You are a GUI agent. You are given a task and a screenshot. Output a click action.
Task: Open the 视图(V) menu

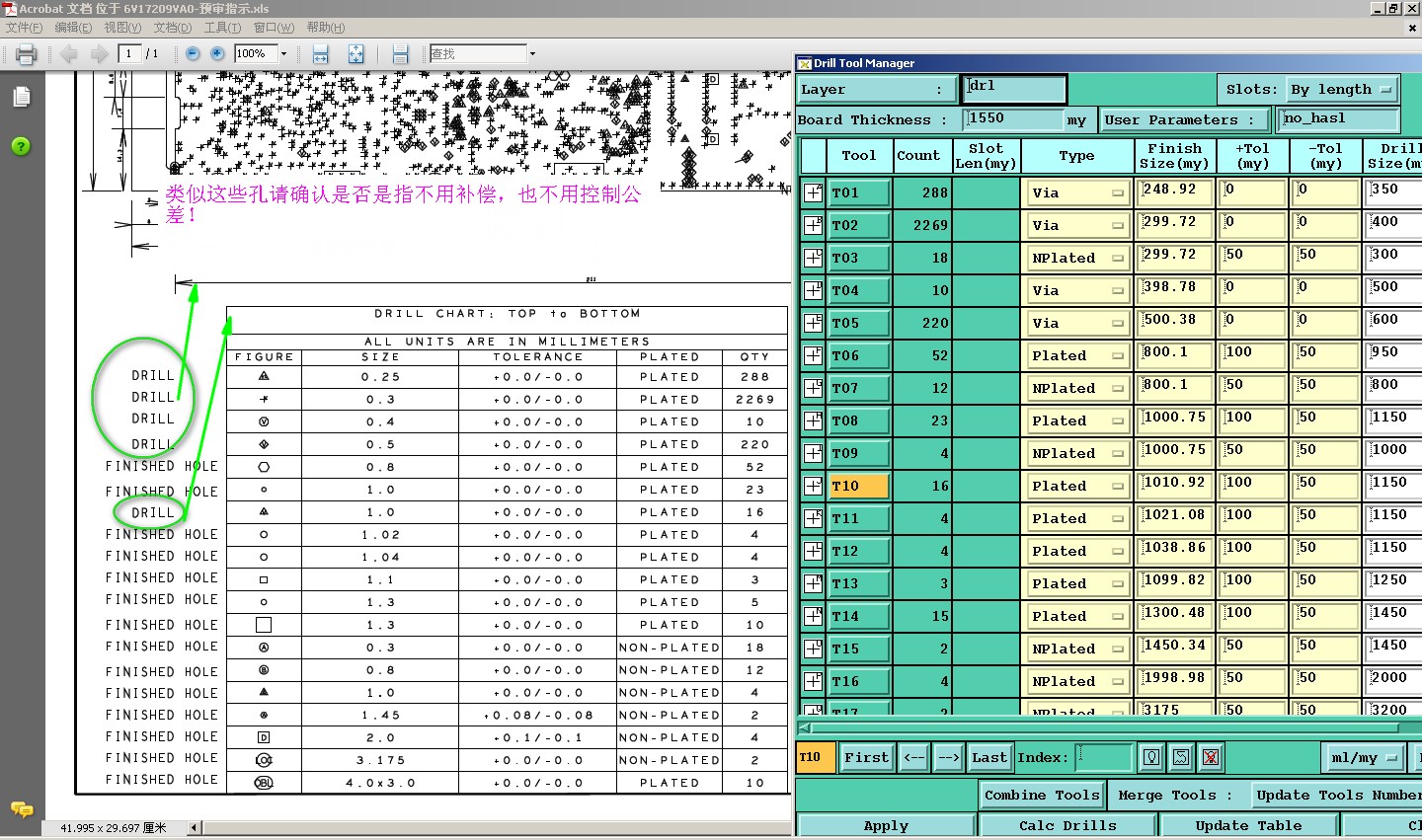click(x=122, y=28)
